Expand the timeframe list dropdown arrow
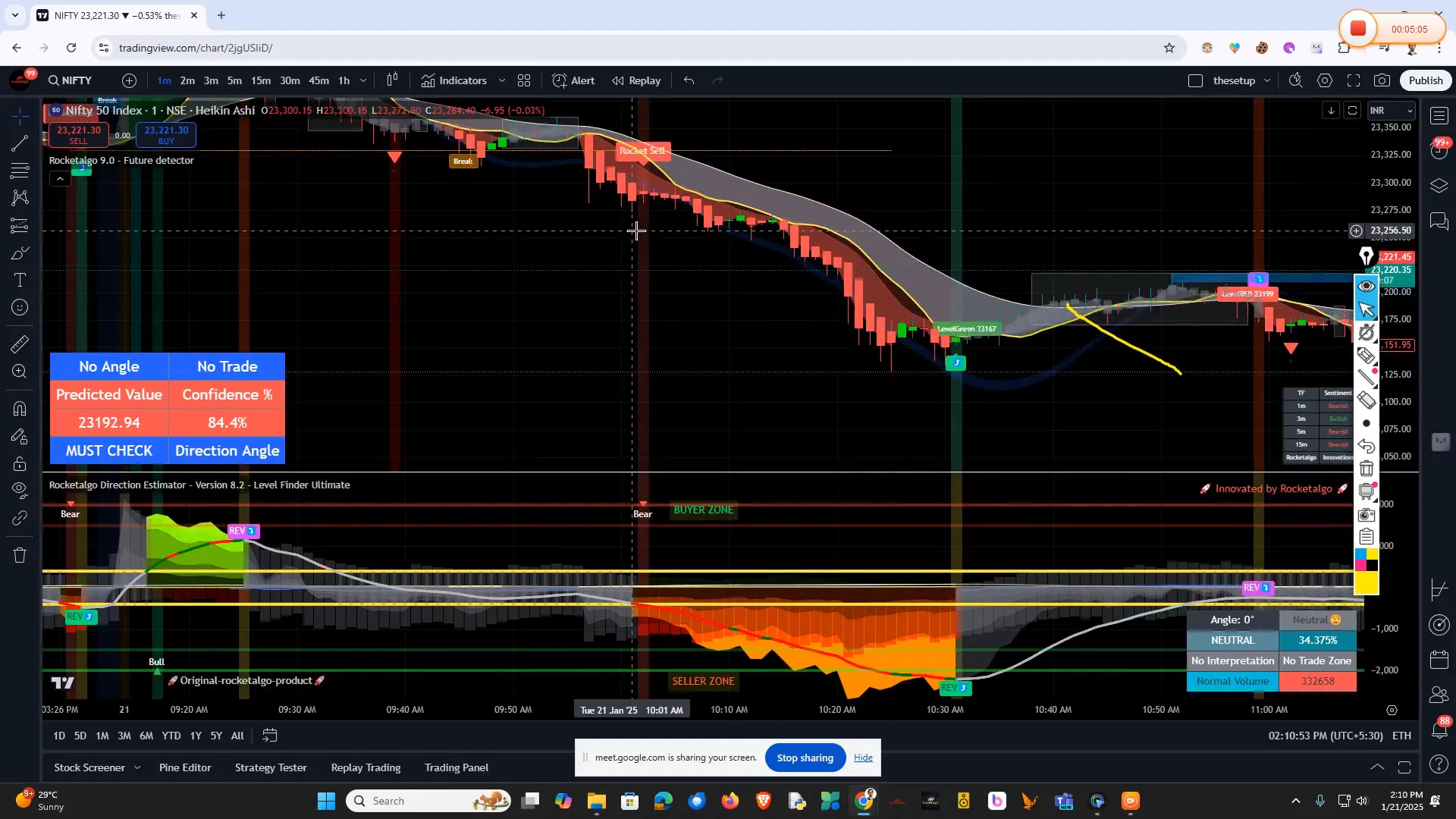The height and width of the screenshot is (819, 1456). coord(363,80)
